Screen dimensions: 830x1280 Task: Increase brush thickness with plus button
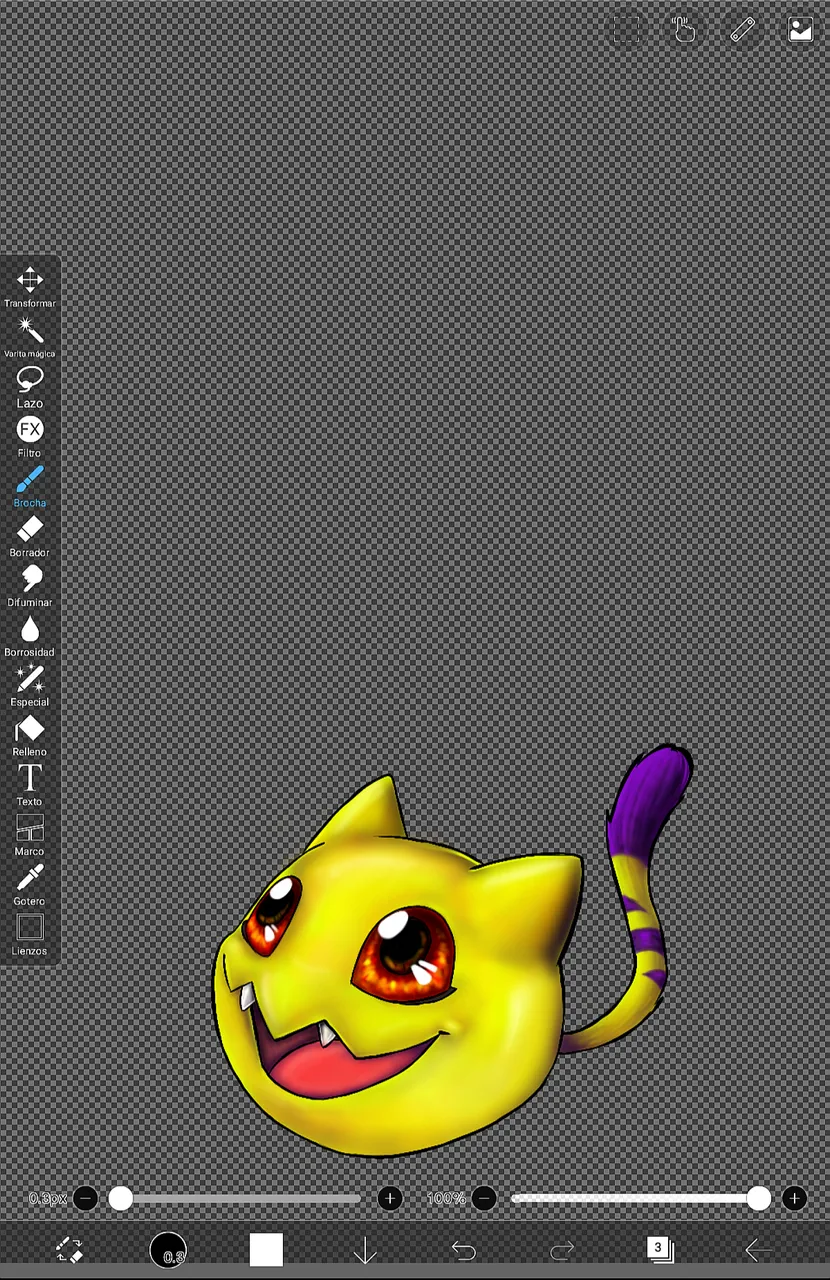390,1198
